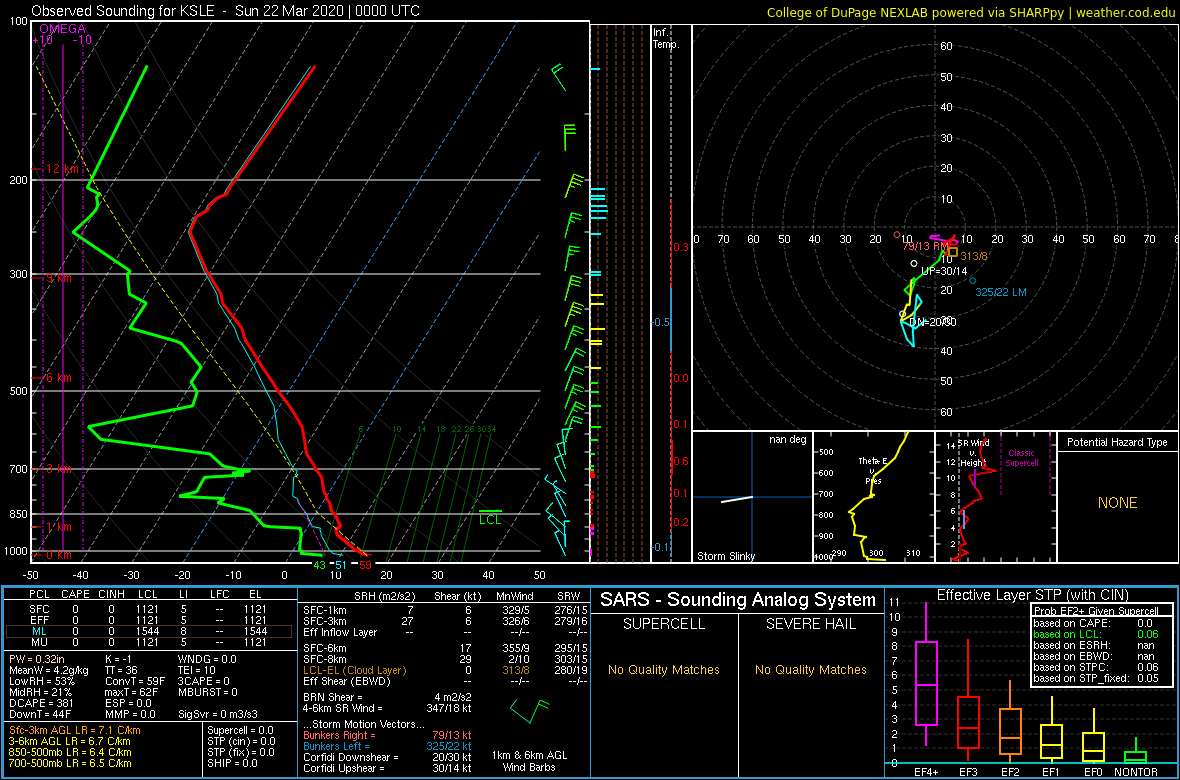Click the CINH column header
1180x780 pixels.
pyautogui.click(x=110, y=594)
